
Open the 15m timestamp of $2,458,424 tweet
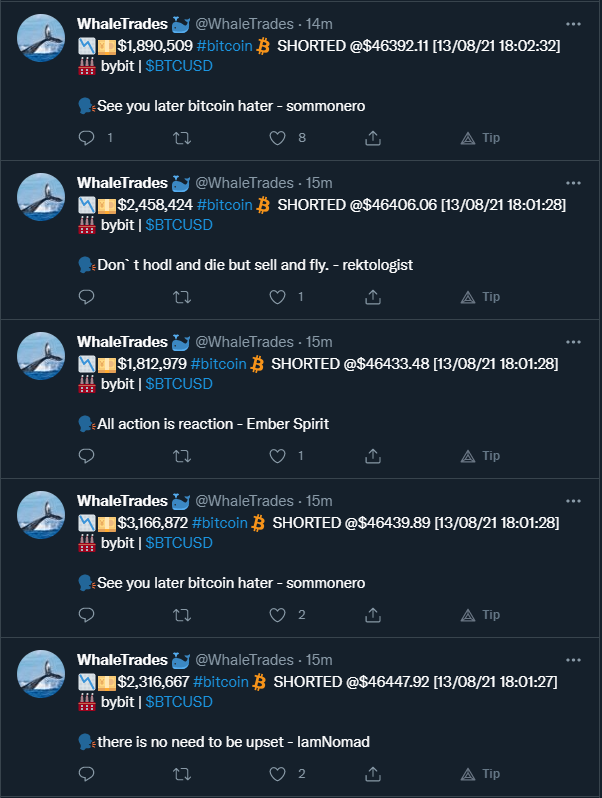319,183
